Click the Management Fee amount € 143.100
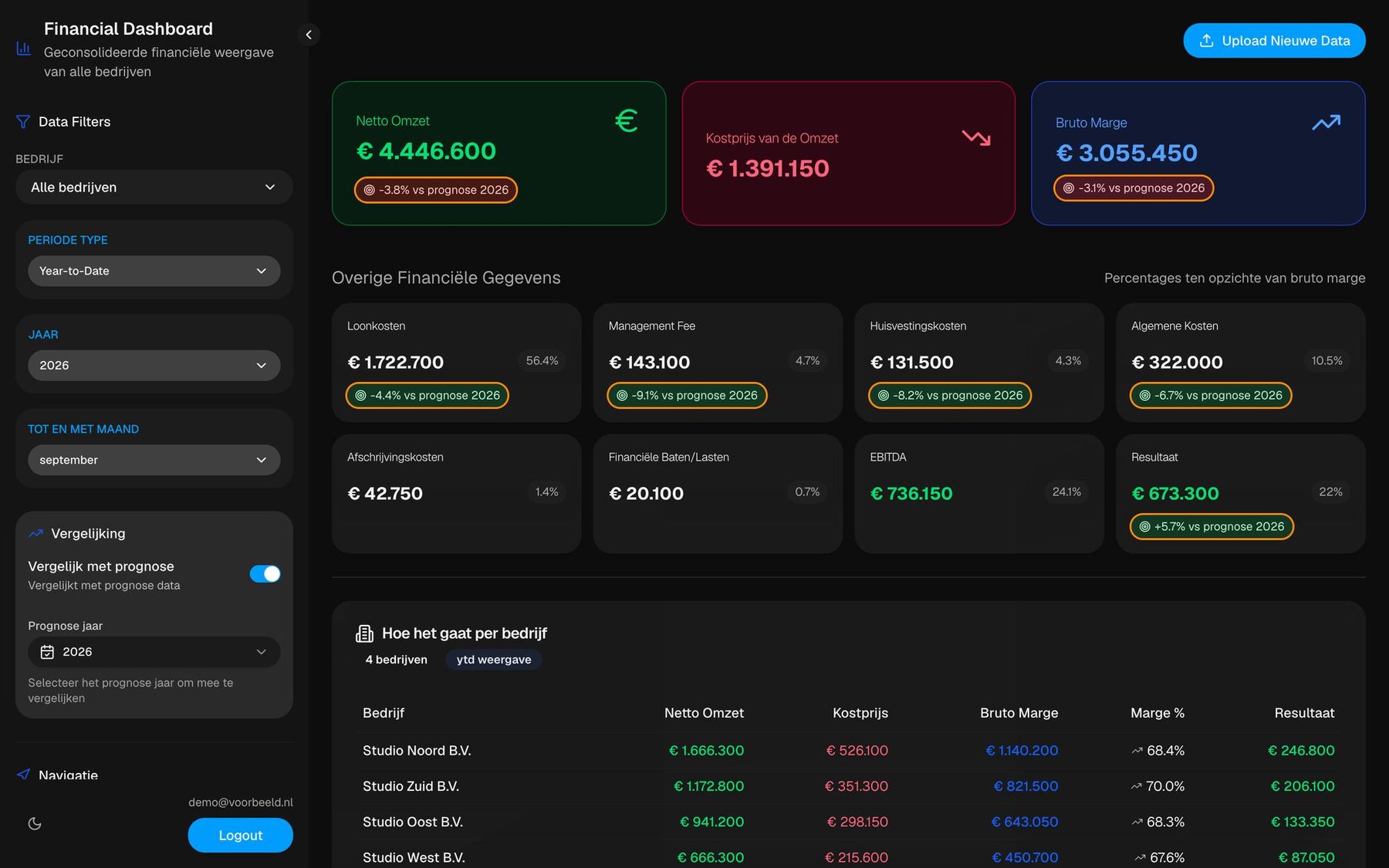This screenshot has width=1389, height=868. click(x=649, y=363)
